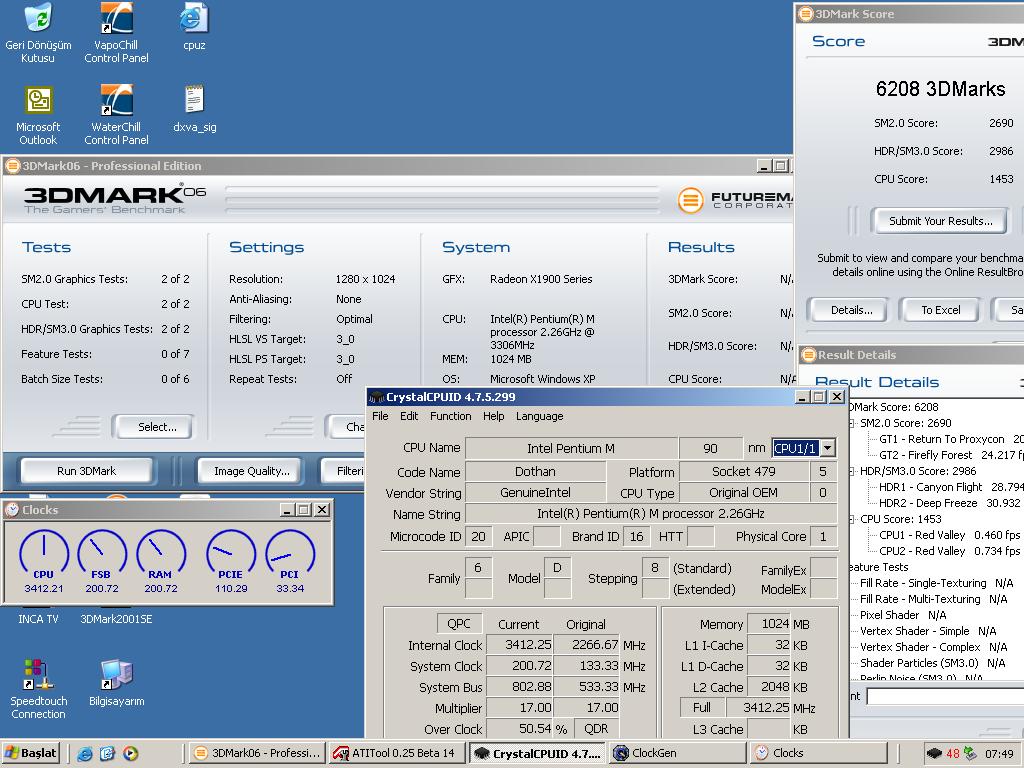Select the HDR1 - Canyon Flight row
The height and width of the screenshot is (768, 1024).
[x=951, y=487]
